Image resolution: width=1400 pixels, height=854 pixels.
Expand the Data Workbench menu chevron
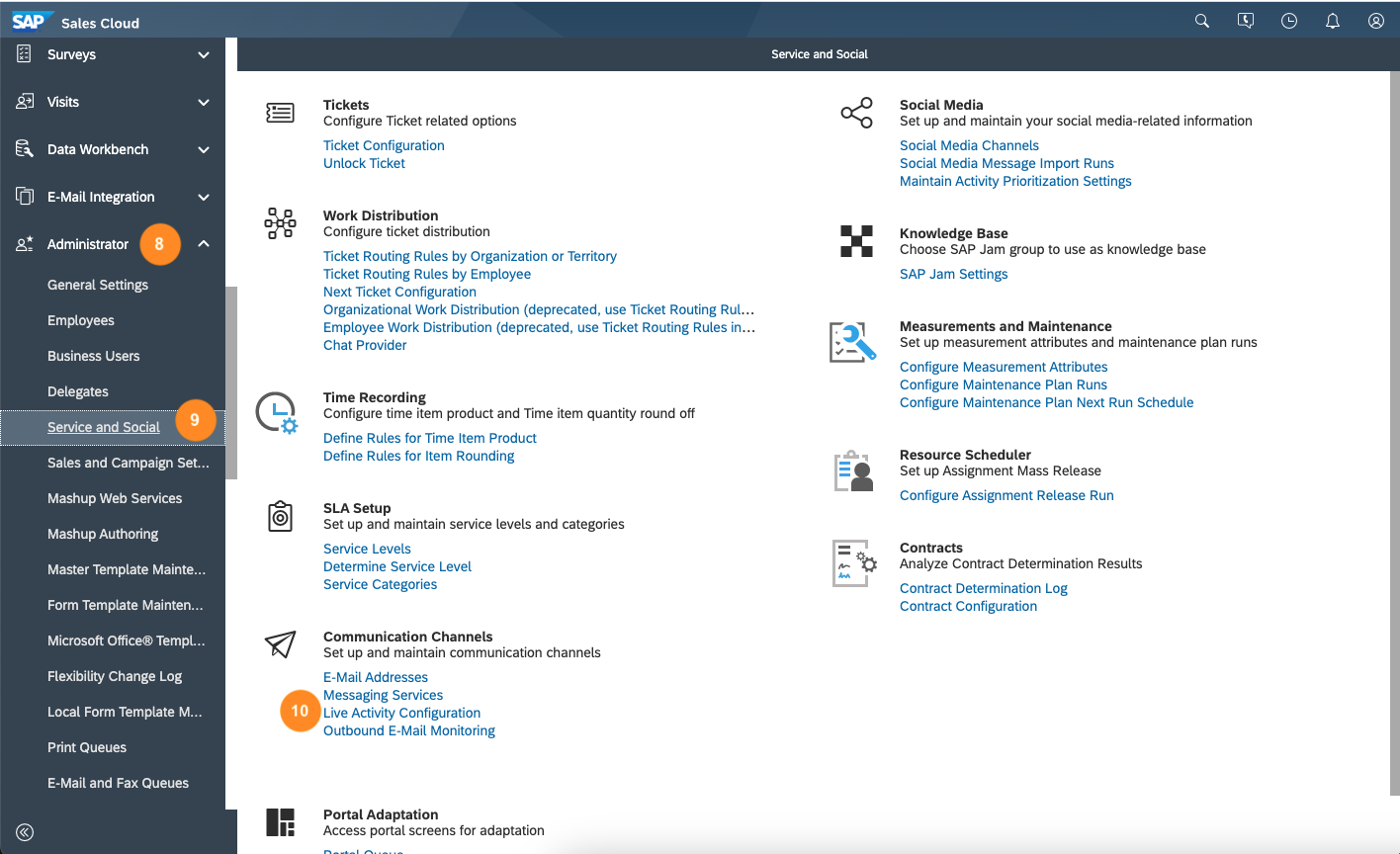pos(204,150)
